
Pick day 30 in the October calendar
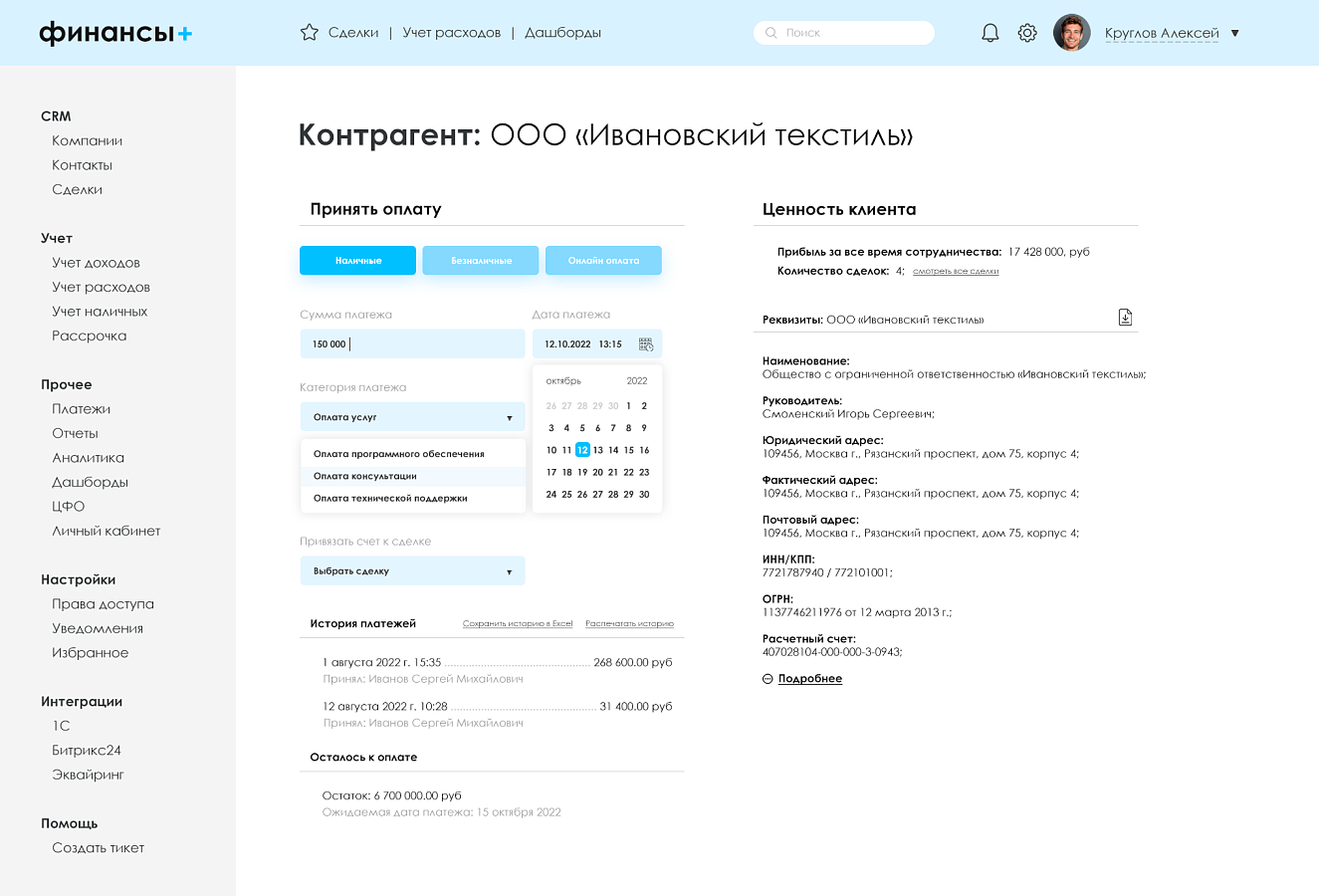(x=644, y=494)
